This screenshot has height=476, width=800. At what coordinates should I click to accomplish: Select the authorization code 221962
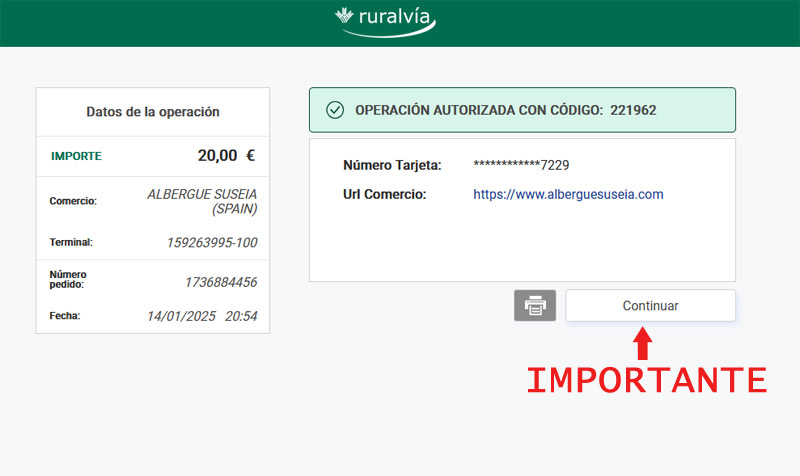(633, 110)
